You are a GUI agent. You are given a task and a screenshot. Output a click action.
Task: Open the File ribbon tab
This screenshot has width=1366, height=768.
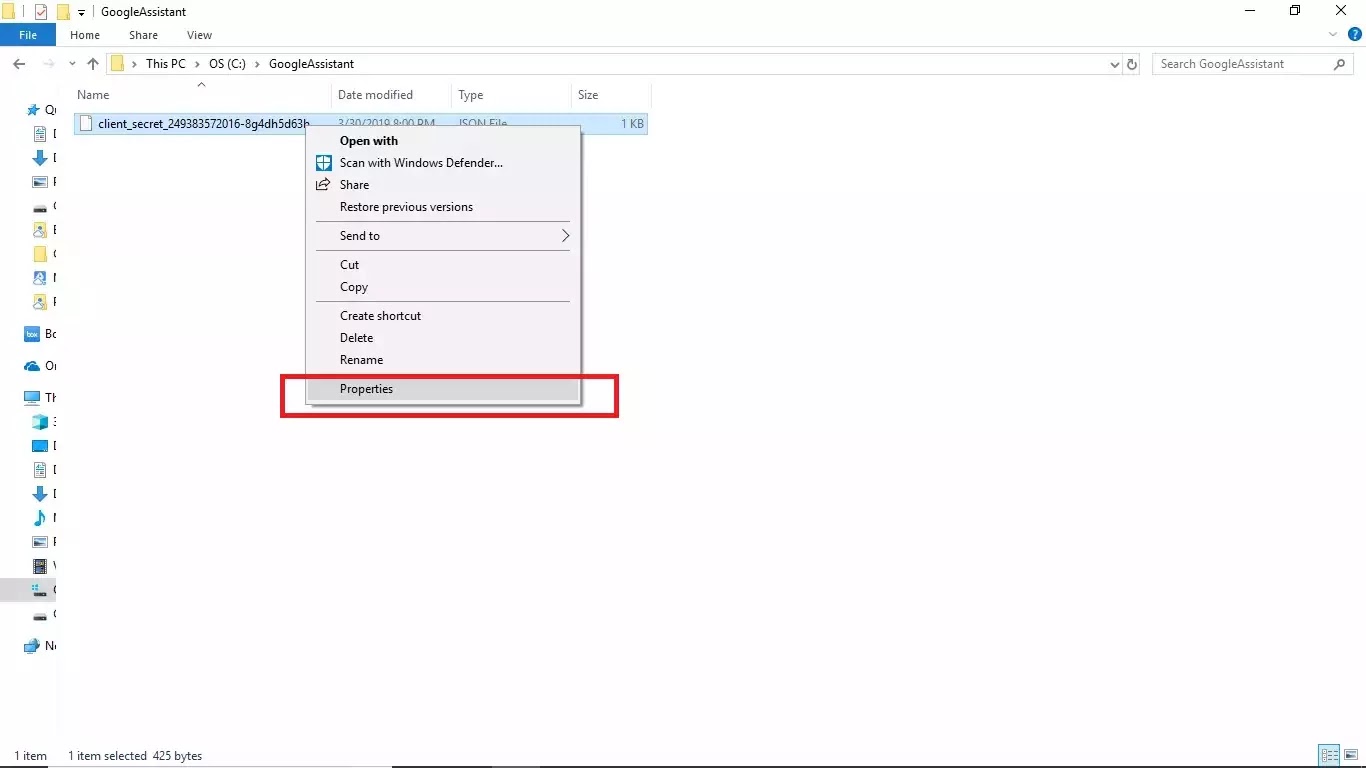28,35
